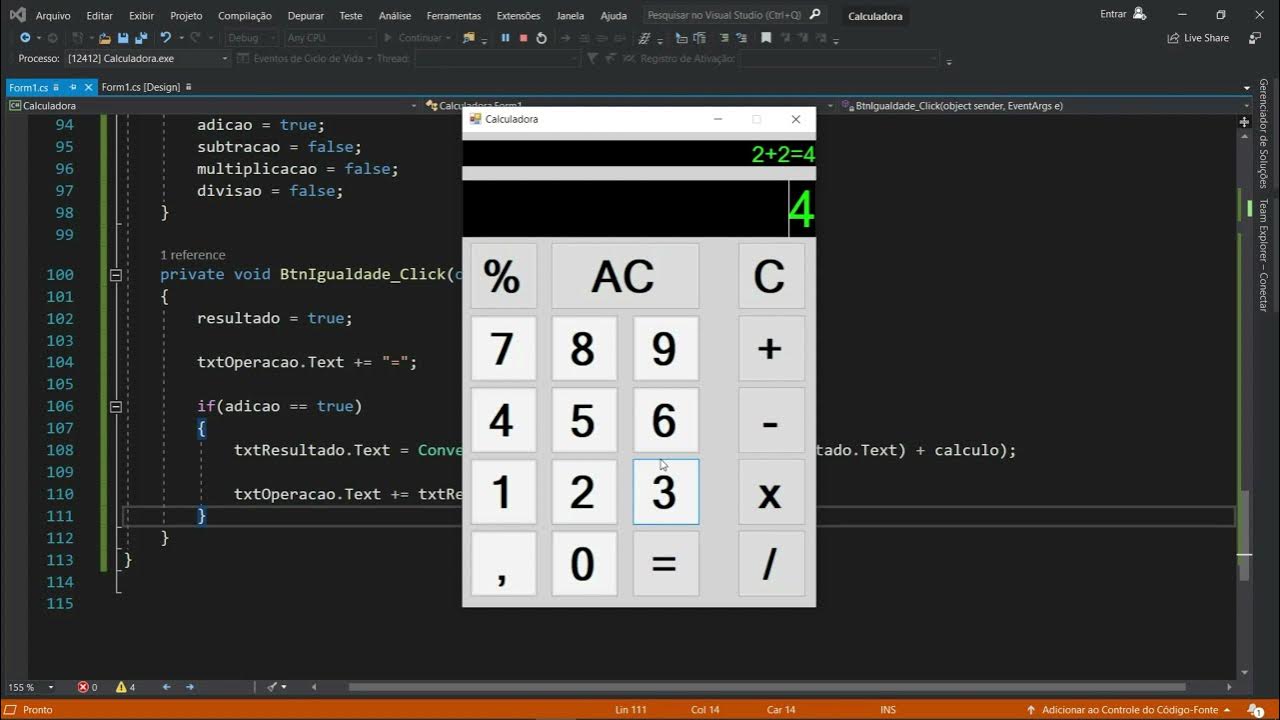Open the Projeto menu
Screen dimensions: 1280x720
[x=186, y=15]
